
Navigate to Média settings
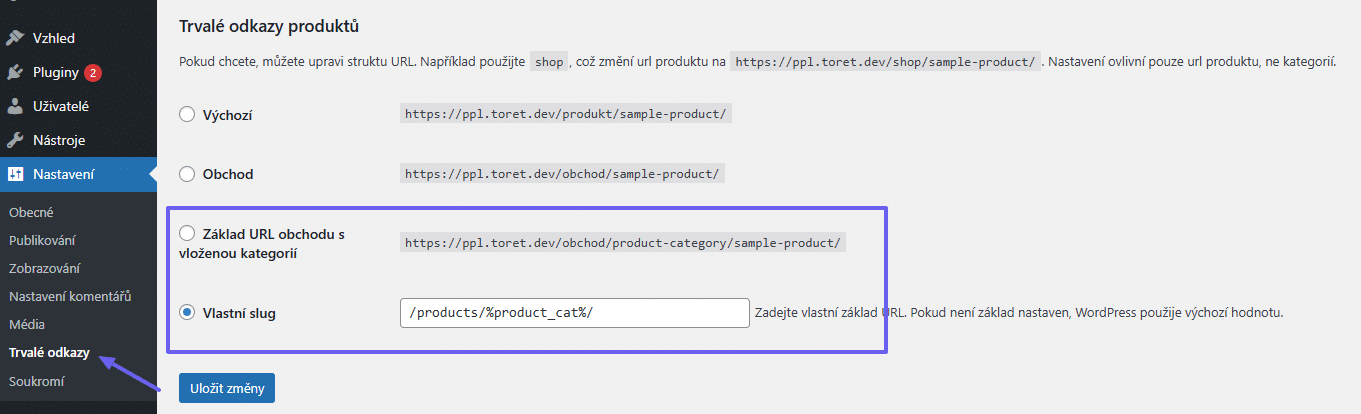(x=27, y=324)
